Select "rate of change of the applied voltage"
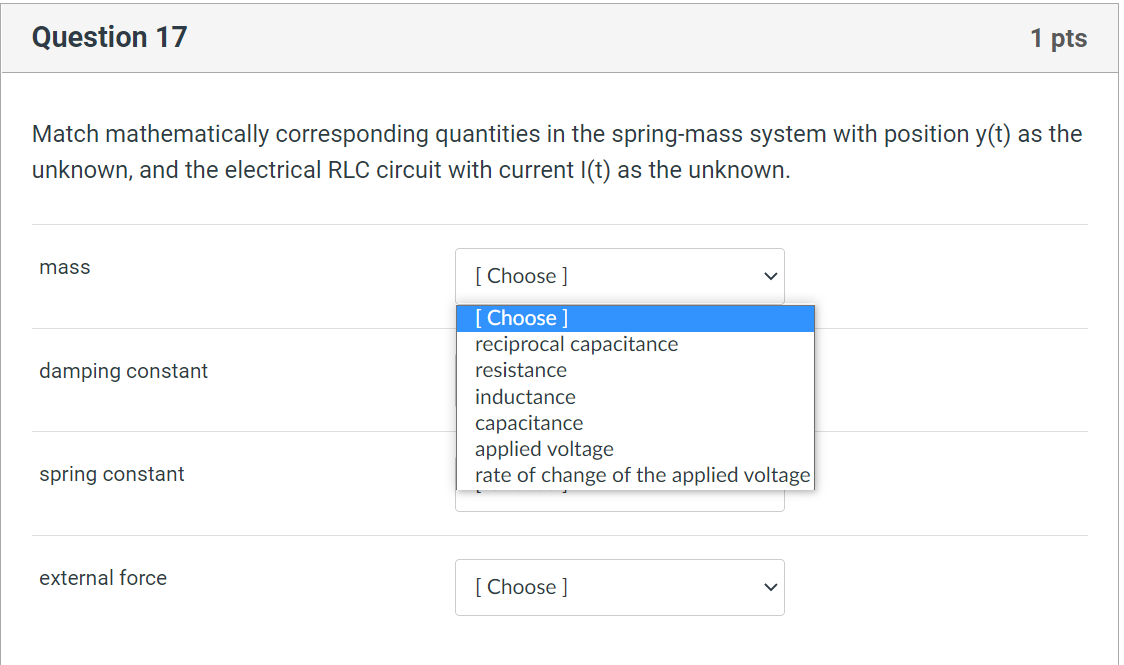This screenshot has height=665, width=1124. tap(642, 474)
